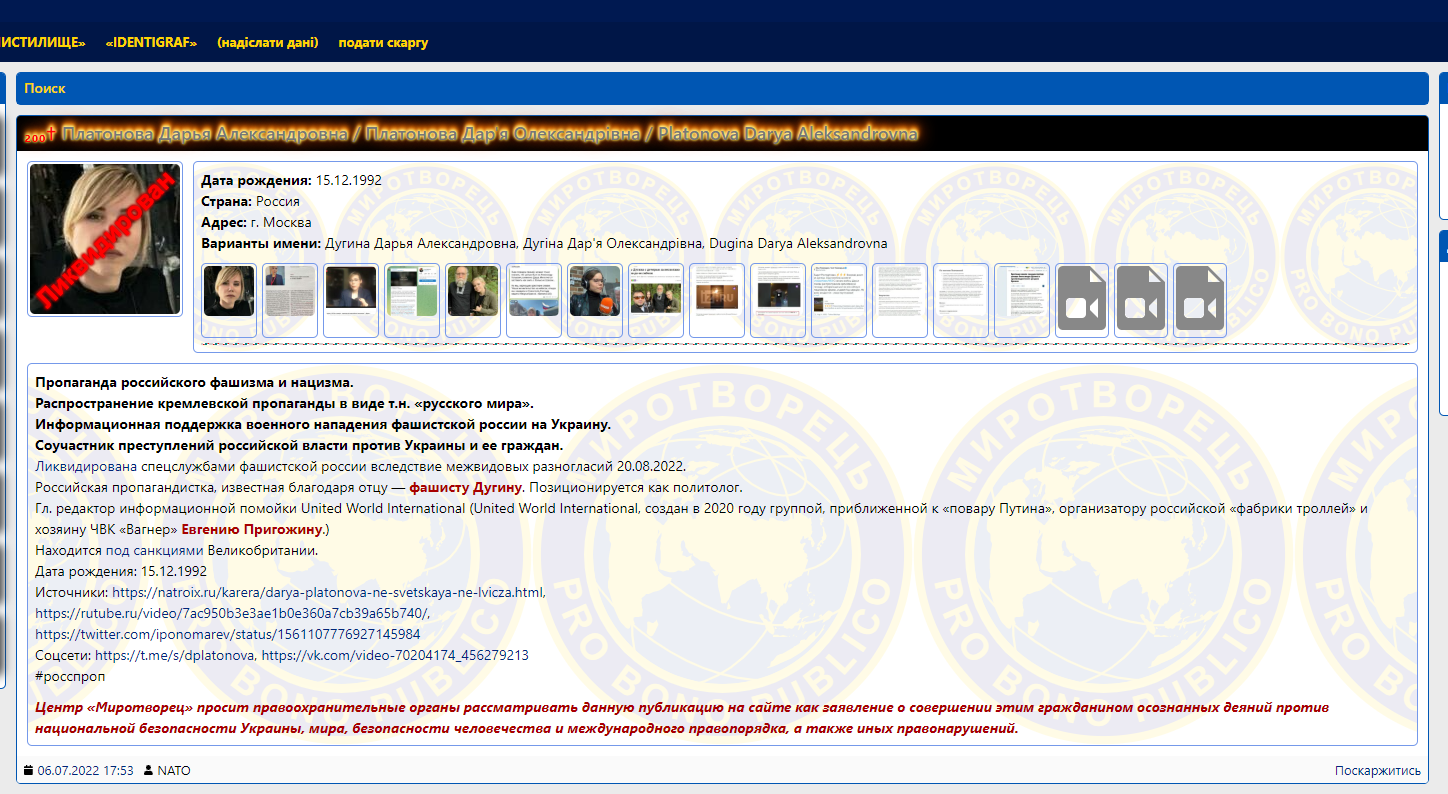This screenshot has width=1448, height=794.
Task: Open the twelfth thumbnail in the gallery
Action: point(900,300)
